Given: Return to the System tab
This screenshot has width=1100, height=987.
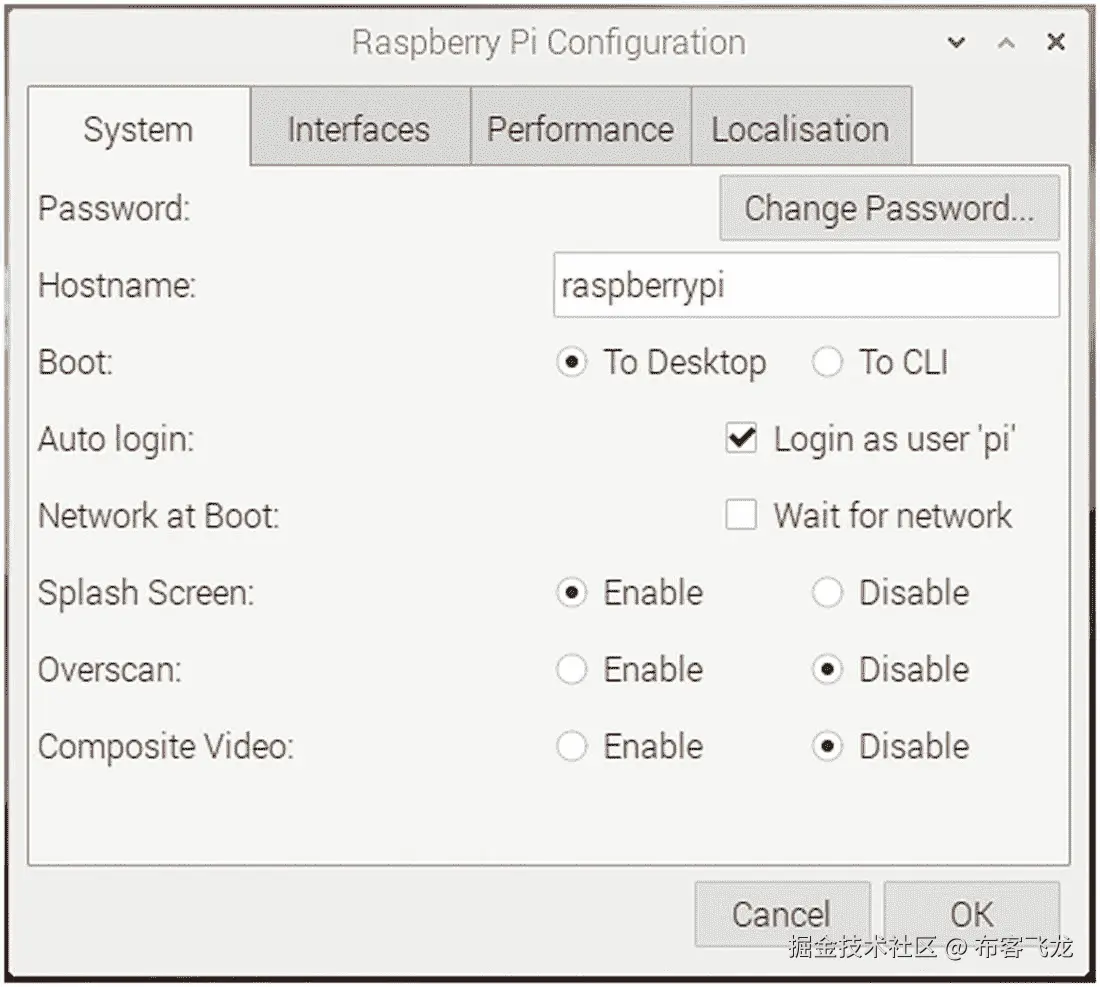Looking at the screenshot, I should click(138, 128).
